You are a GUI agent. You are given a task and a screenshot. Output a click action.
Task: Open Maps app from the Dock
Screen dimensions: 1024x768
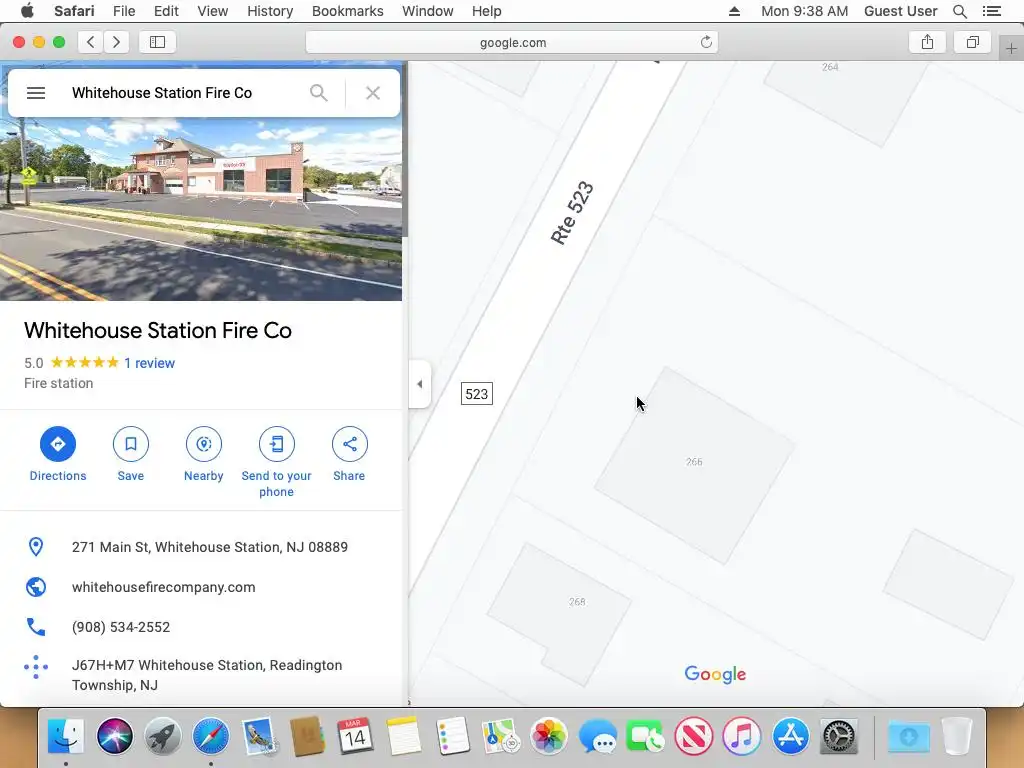point(500,736)
